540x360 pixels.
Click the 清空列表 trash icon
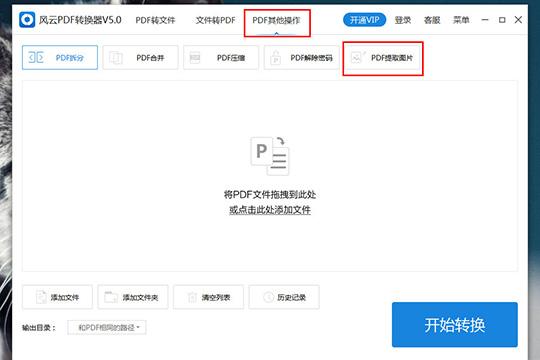coord(192,297)
